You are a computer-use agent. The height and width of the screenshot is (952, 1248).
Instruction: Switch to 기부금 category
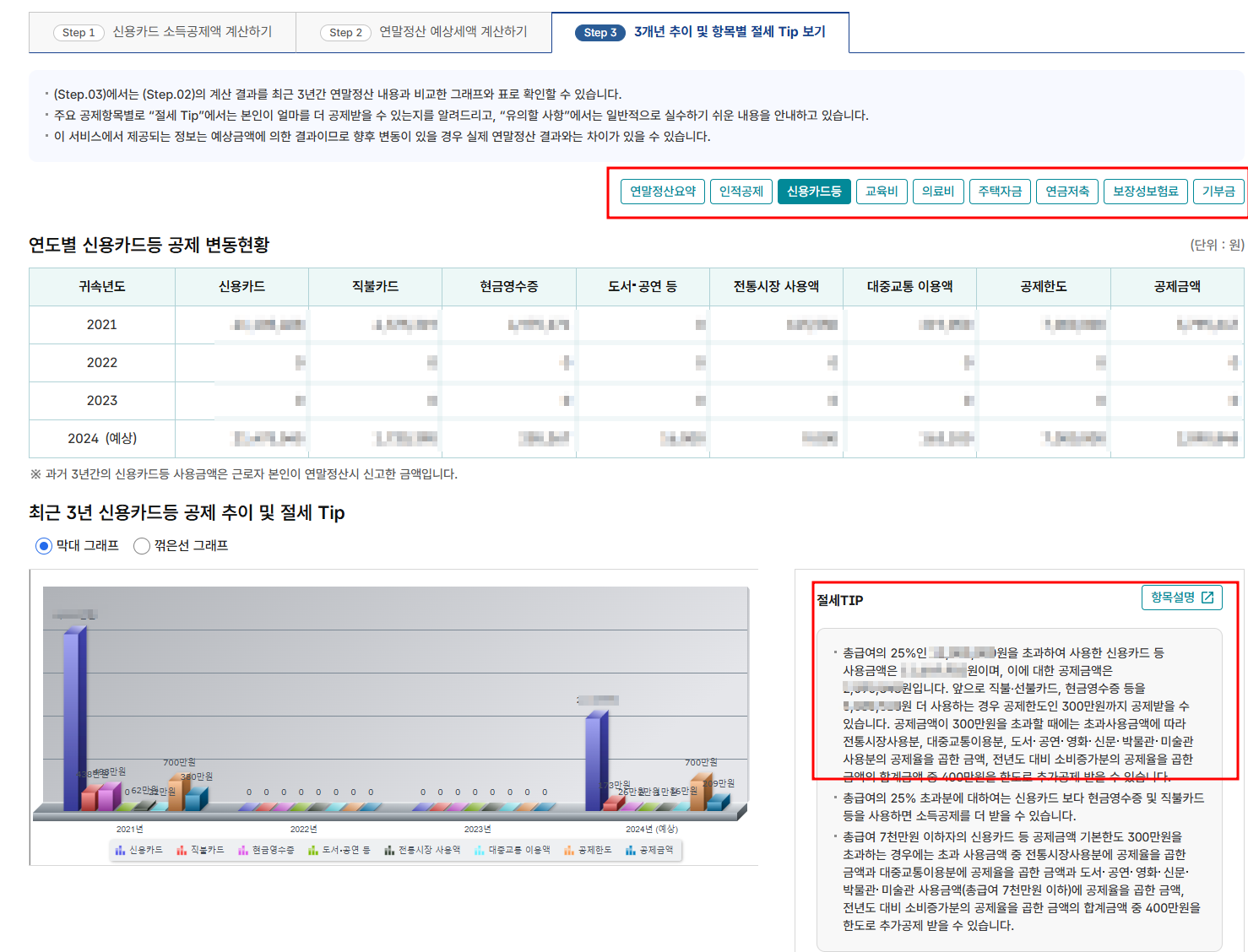click(1218, 192)
